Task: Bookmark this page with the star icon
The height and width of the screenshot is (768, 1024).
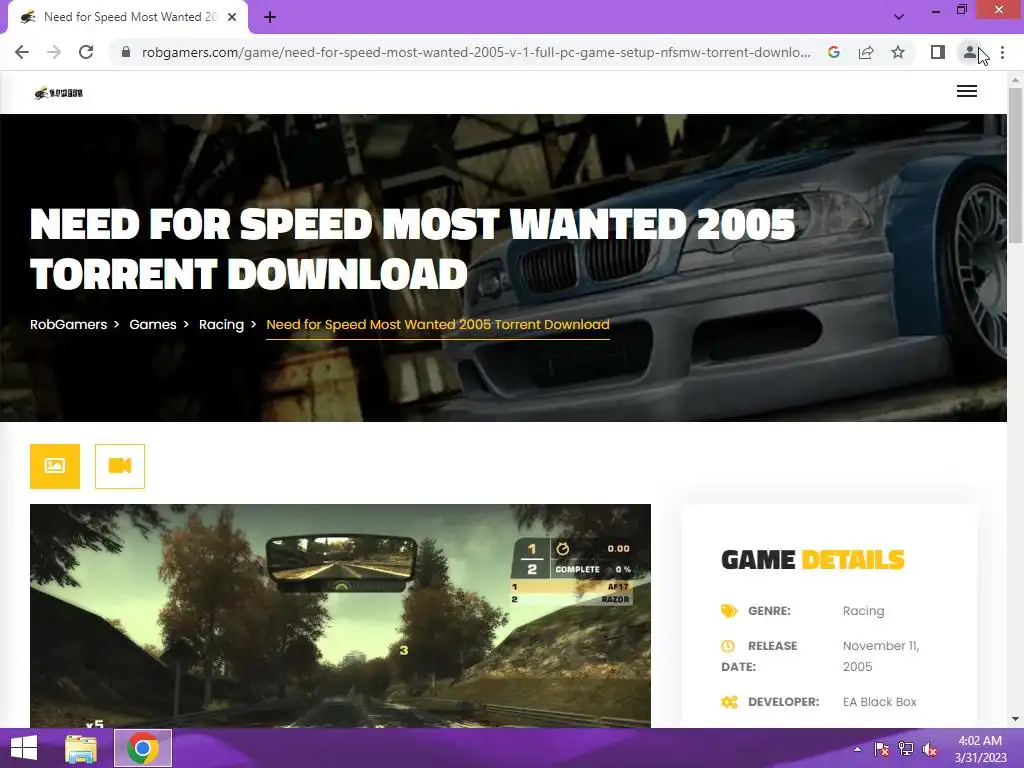Action: 898,52
